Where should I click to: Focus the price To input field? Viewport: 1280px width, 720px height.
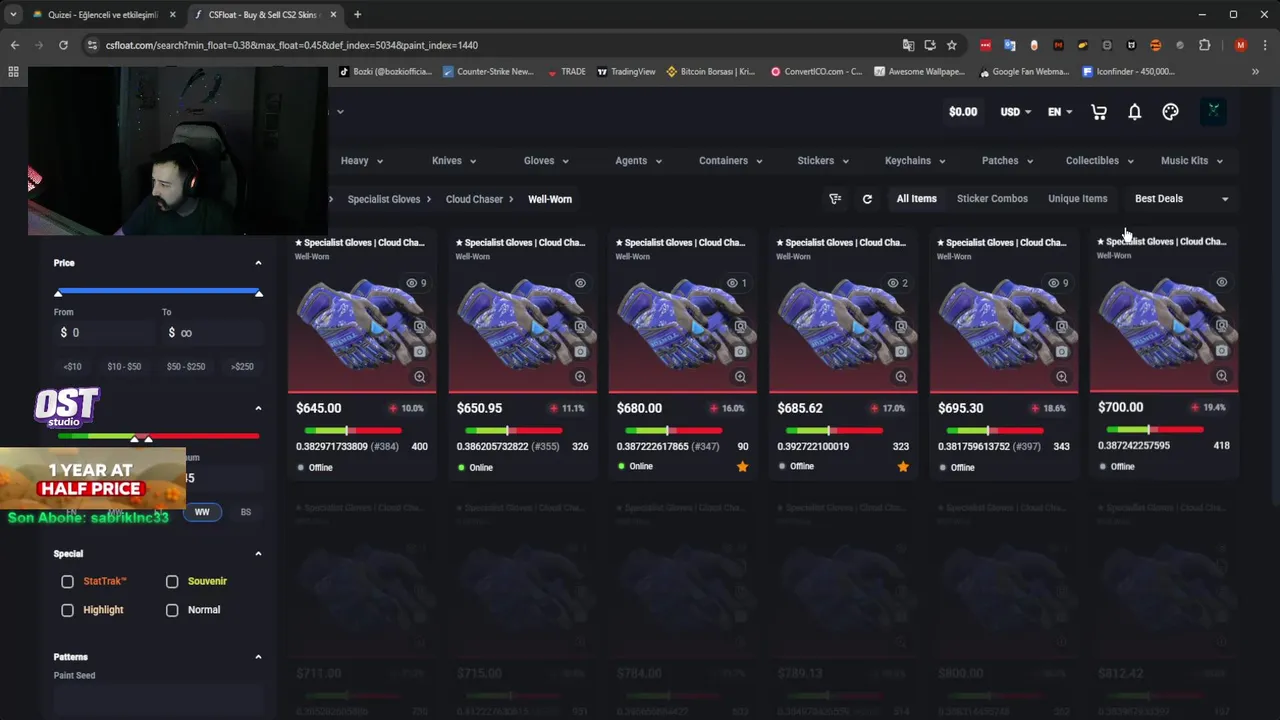212,333
